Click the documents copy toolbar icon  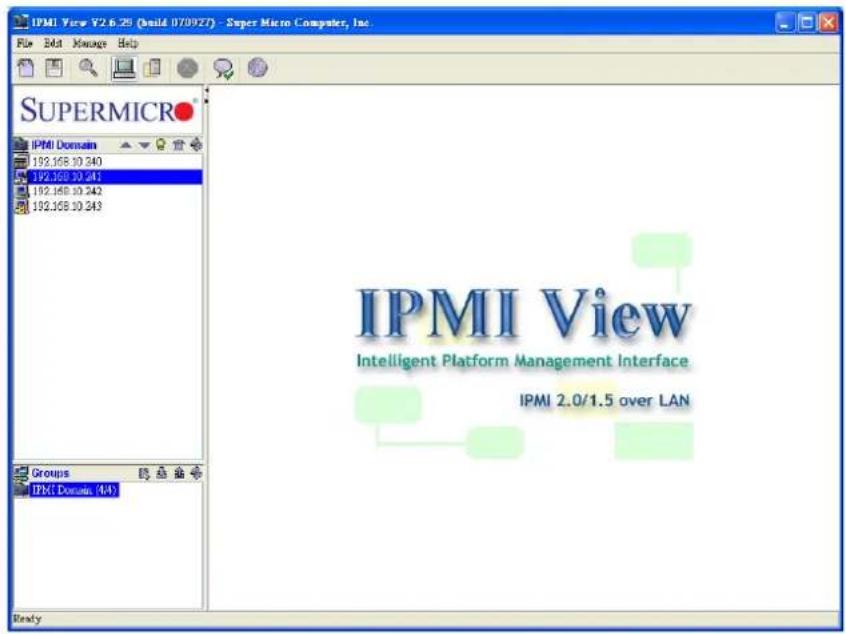pos(153,68)
